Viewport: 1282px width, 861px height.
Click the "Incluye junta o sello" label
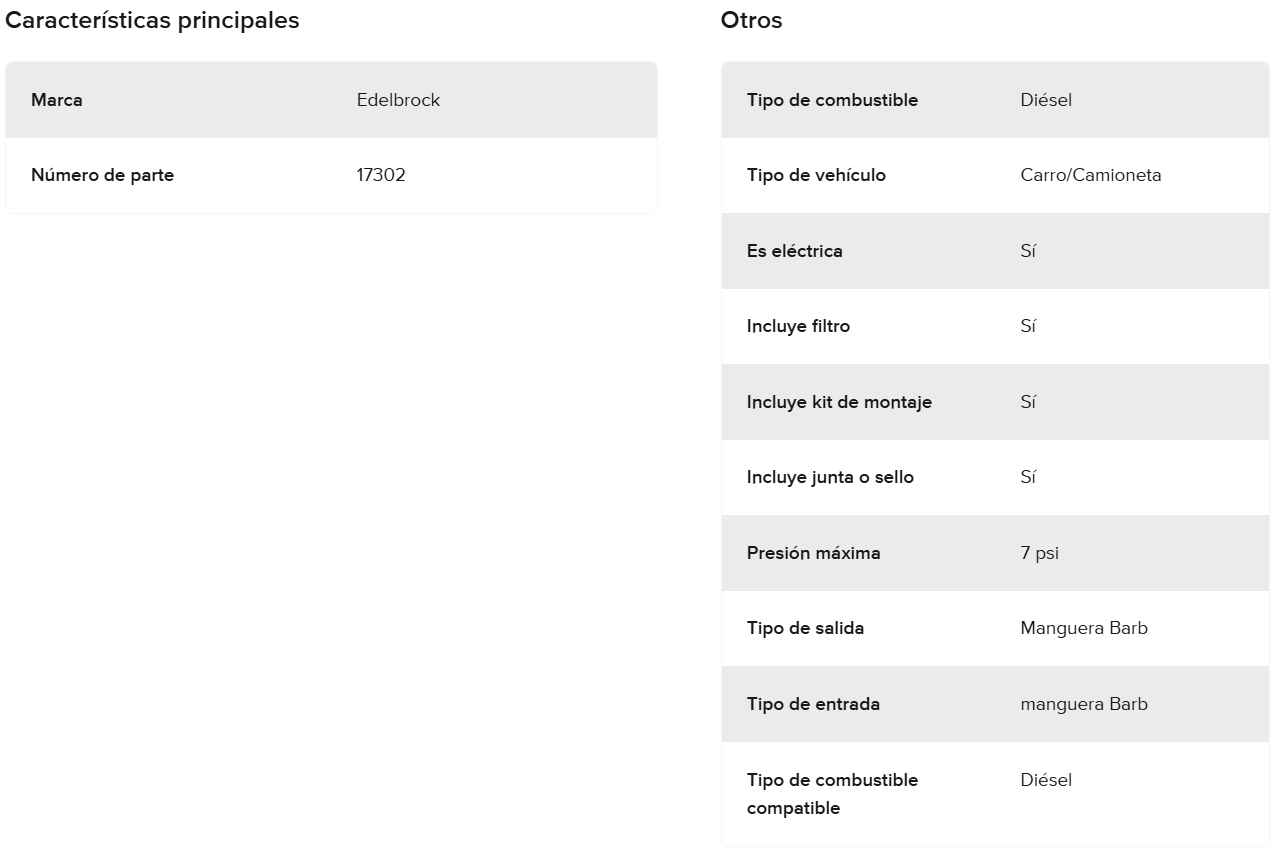[x=830, y=477]
